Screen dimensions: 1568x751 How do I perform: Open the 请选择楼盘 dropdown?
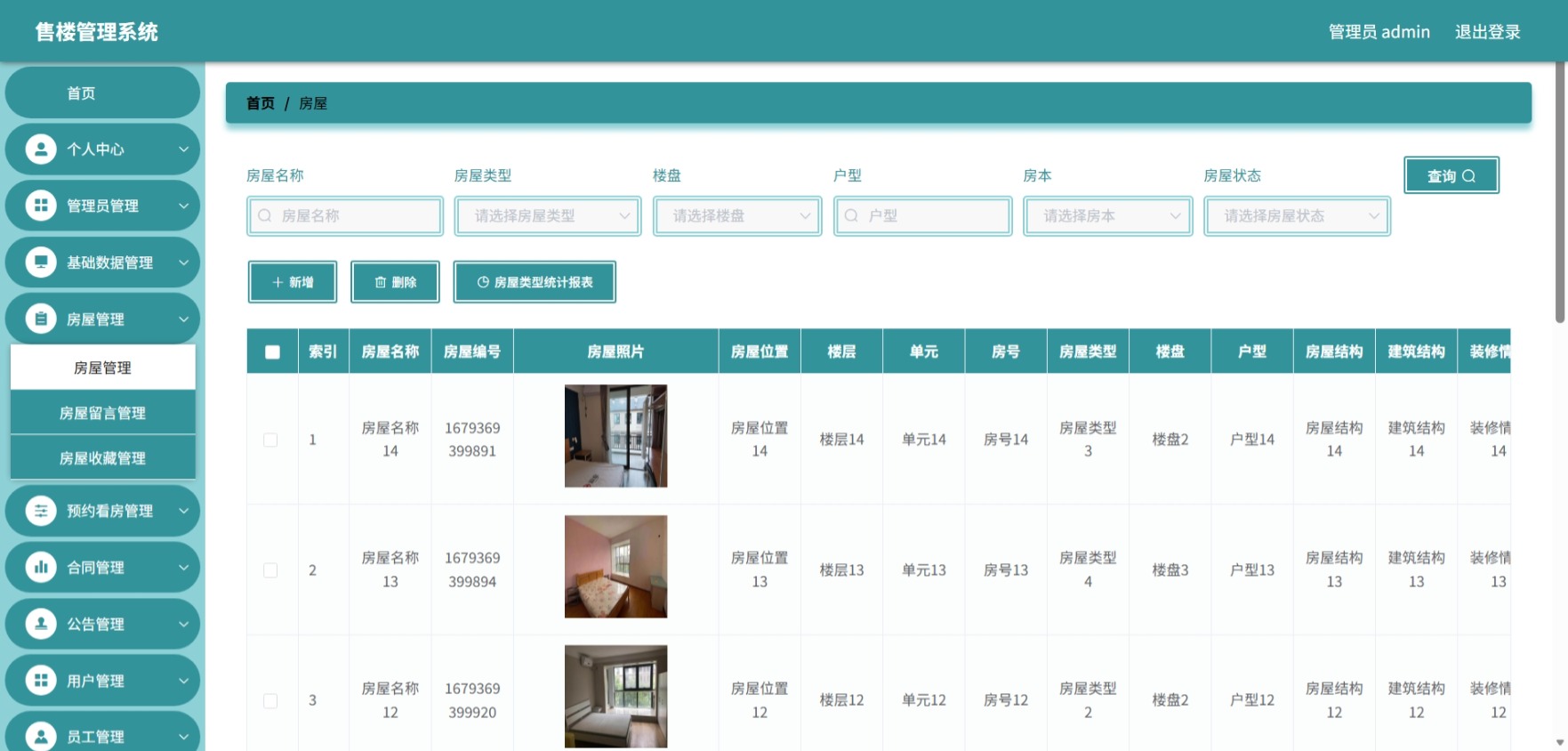pyautogui.click(x=737, y=215)
